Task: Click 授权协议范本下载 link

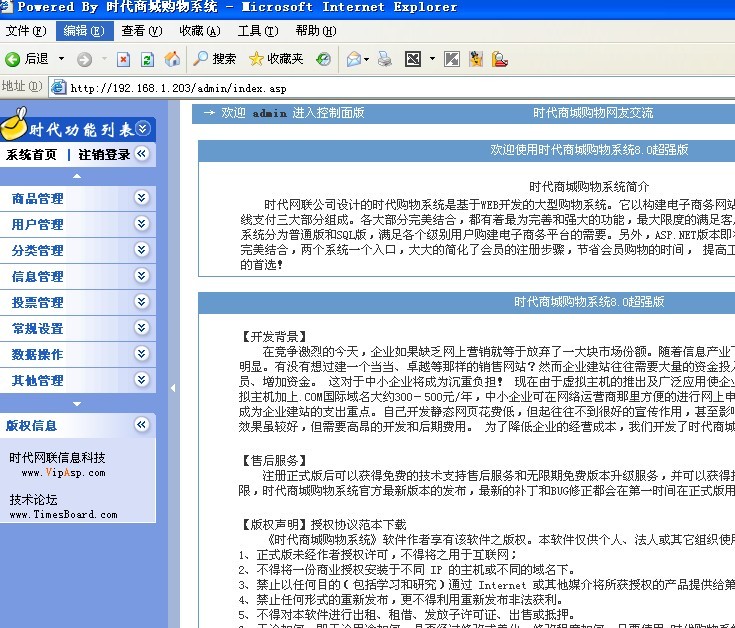Action: 358,525
